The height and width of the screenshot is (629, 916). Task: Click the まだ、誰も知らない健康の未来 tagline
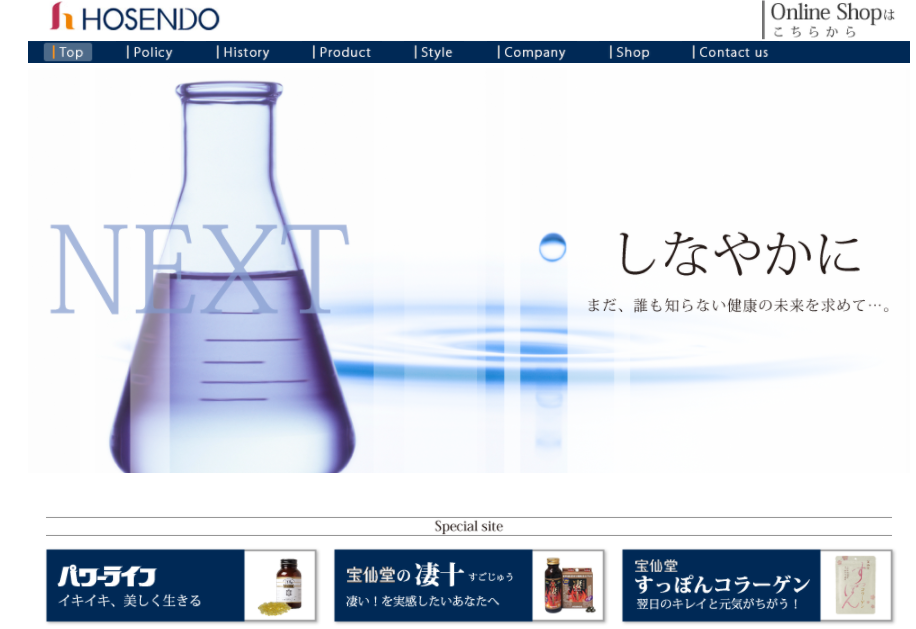click(x=738, y=305)
